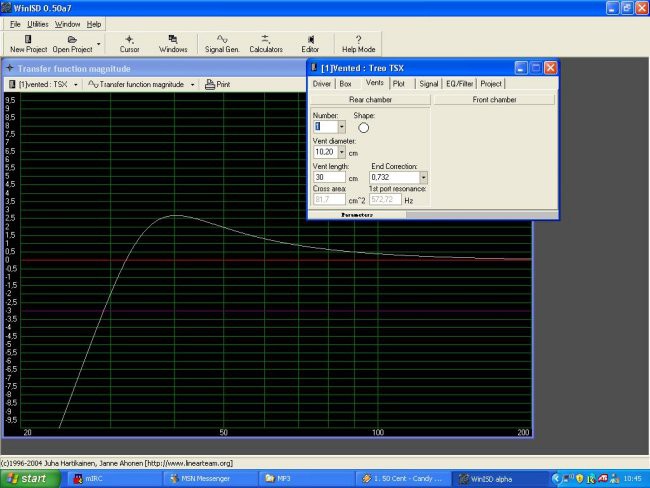This screenshot has width=650, height=488.
Task: Activate the Cursor tool
Action: point(129,44)
